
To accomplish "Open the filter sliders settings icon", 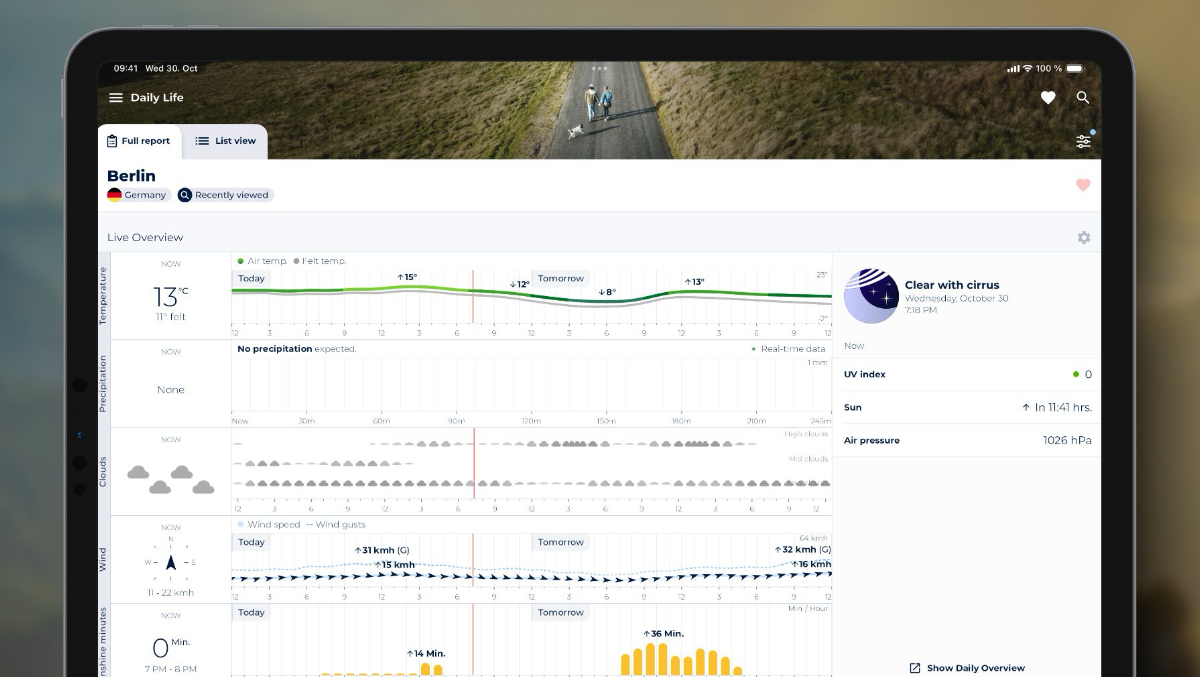I will click(1083, 141).
